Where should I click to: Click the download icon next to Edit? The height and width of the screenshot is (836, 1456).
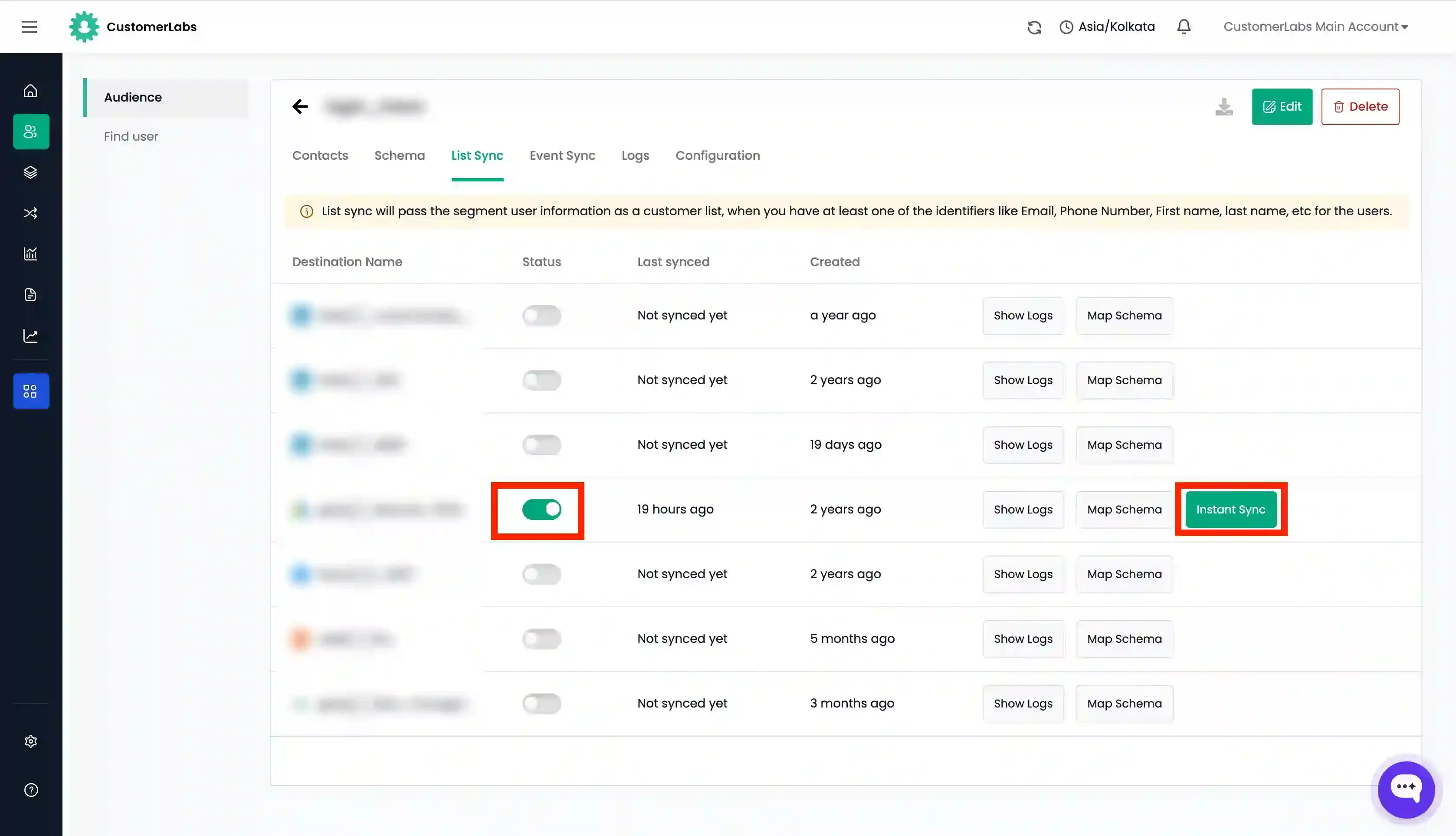click(x=1223, y=107)
